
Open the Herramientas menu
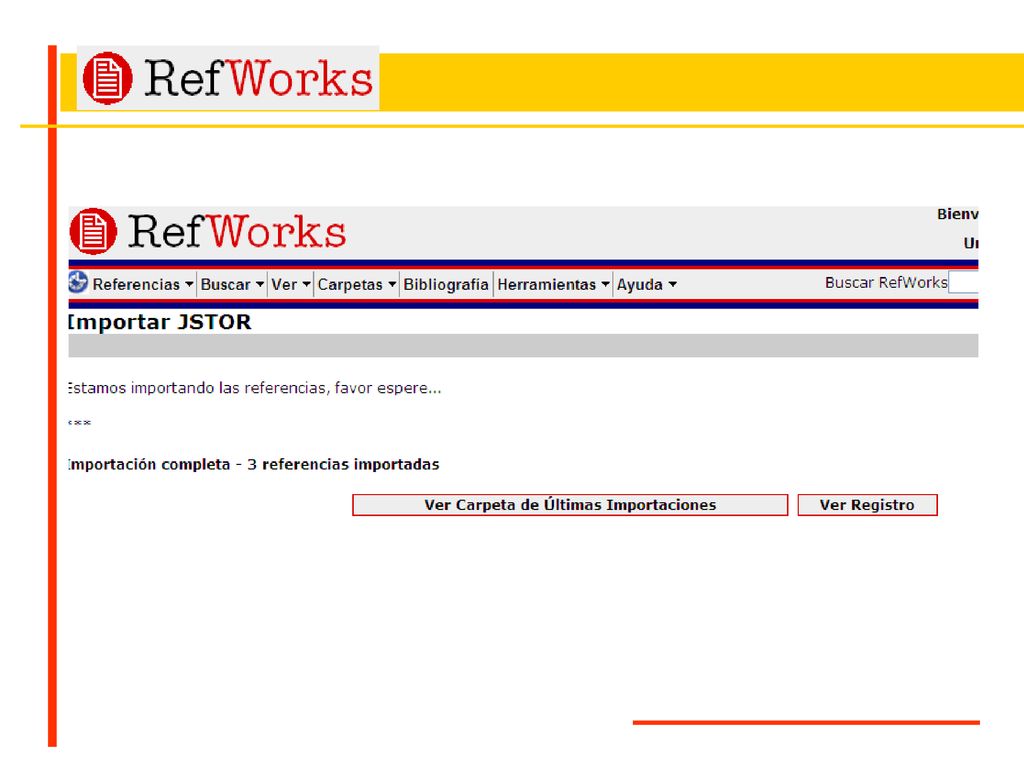pyautogui.click(x=553, y=285)
